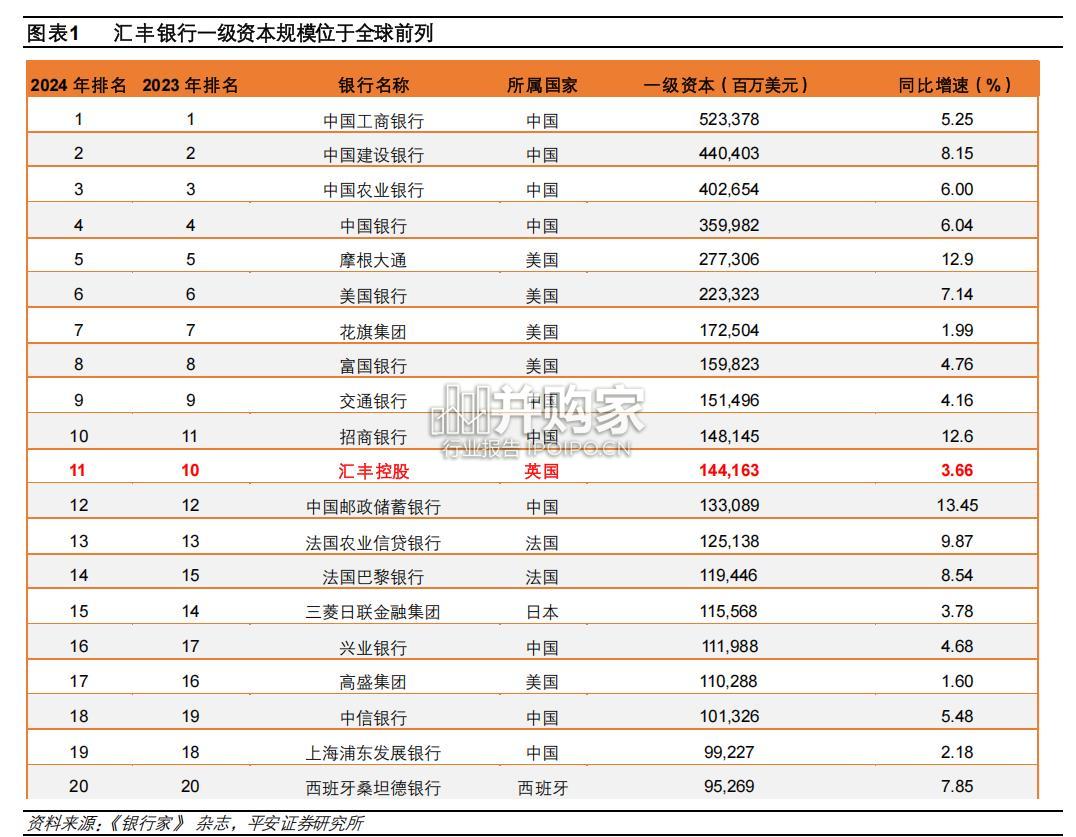This screenshot has height=837, width=1076.
Task: Click the red growth rate 3.66
Action: tap(957, 470)
